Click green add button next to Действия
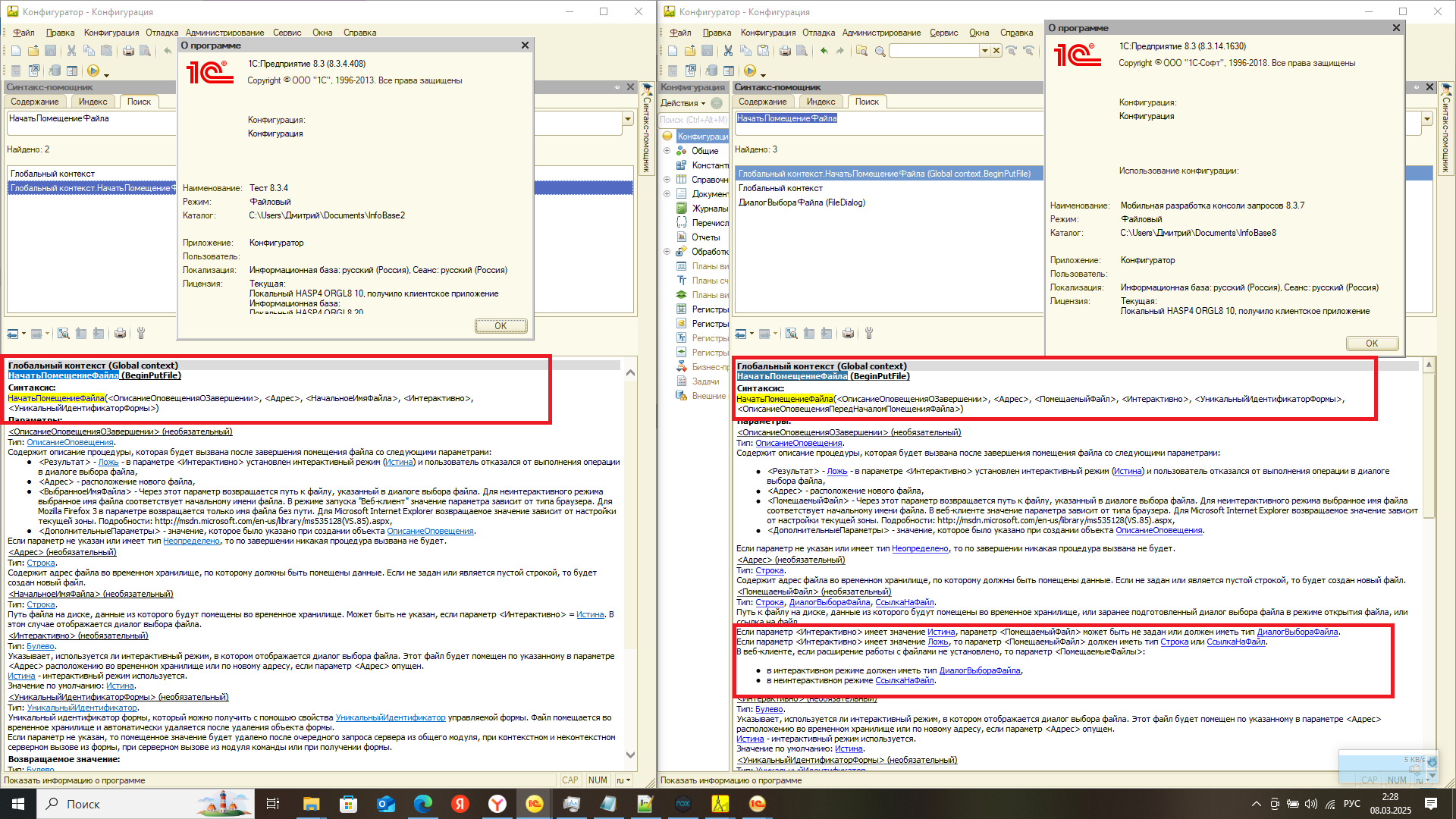 coord(717,103)
